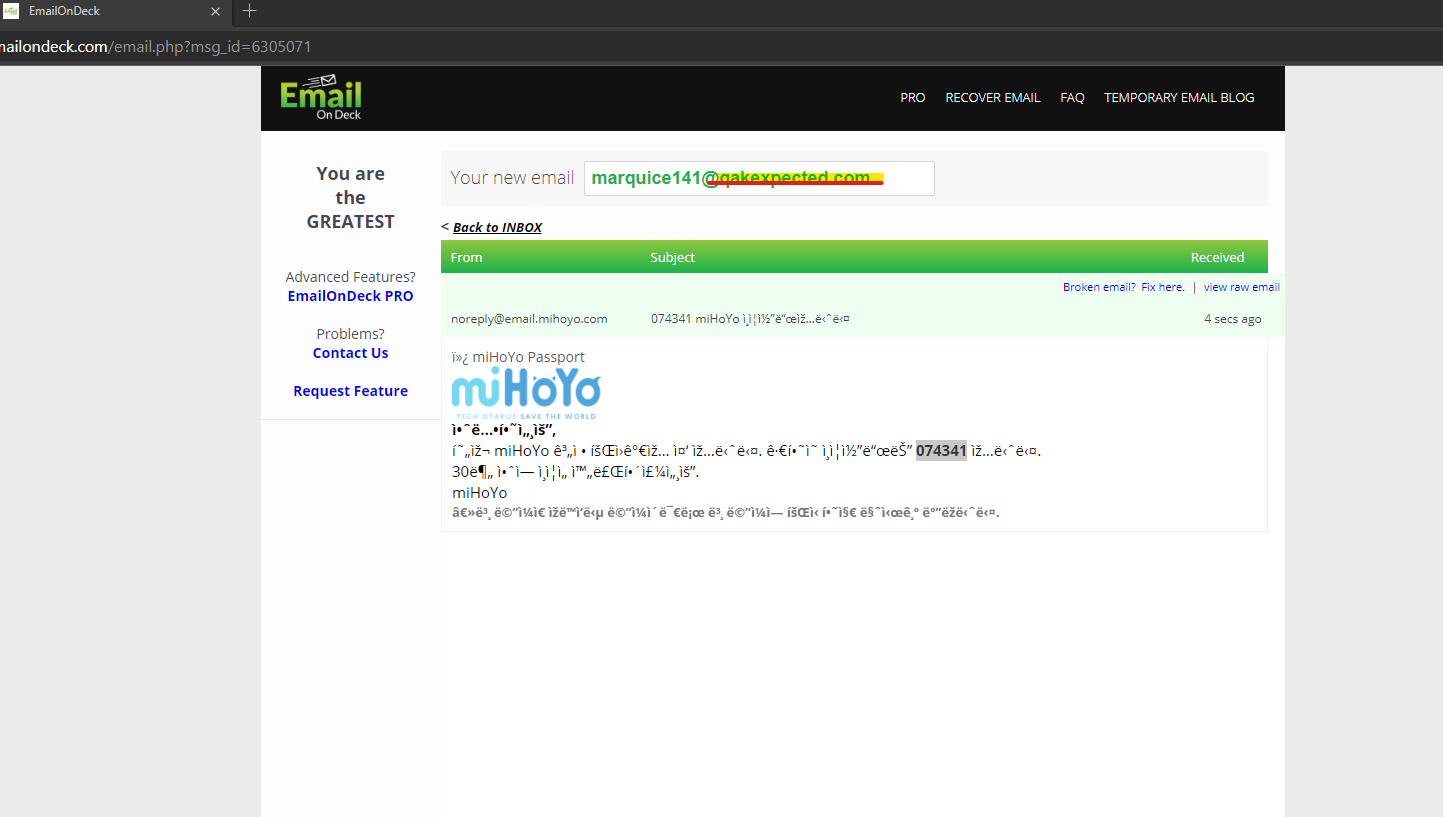Open the FAQ page
Image resolution: width=1443 pixels, height=817 pixels.
(x=1072, y=98)
